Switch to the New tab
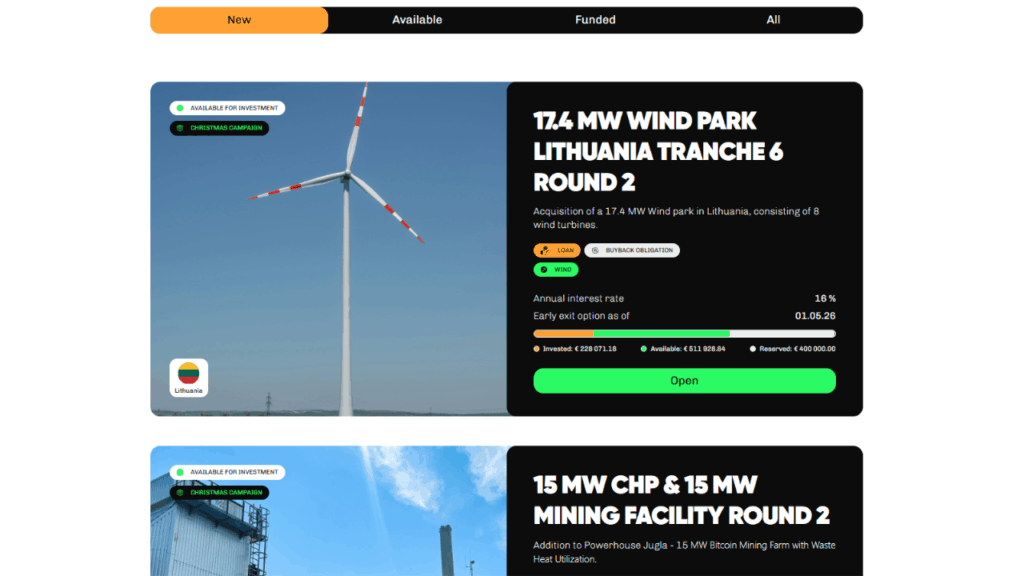Viewport: 1024px width, 576px height. point(239,20)
